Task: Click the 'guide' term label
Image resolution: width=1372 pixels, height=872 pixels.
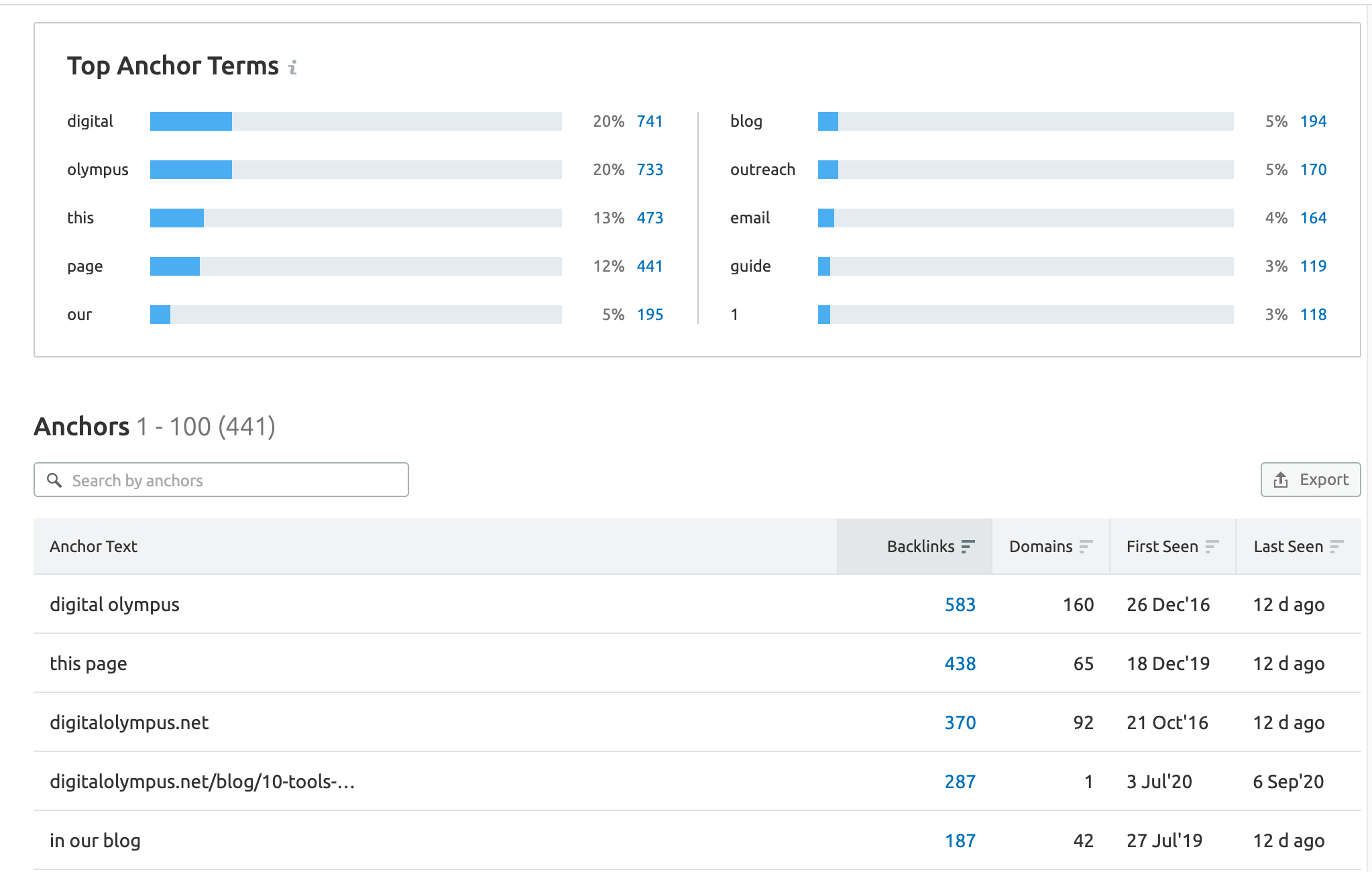Action: (x=750, y=266)
